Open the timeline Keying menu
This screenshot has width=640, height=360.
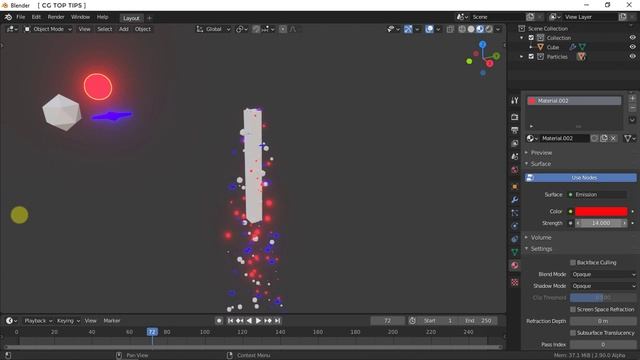68,321
